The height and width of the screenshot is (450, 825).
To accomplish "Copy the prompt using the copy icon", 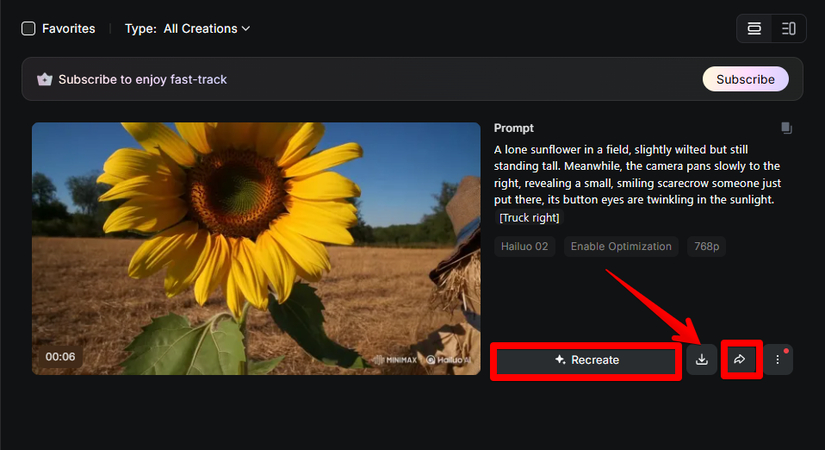I will pos(786,128).
